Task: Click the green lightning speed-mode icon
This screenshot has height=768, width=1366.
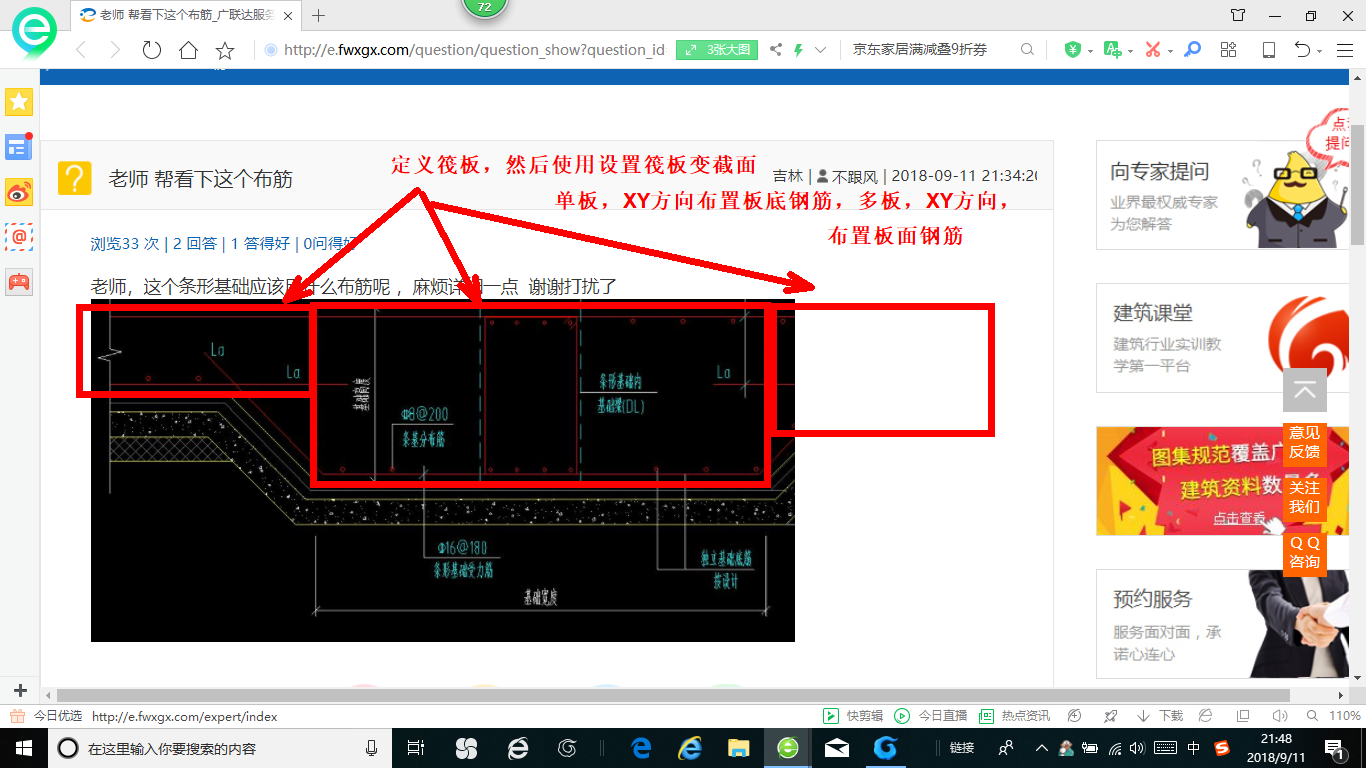Action: (x=799, y=50)
